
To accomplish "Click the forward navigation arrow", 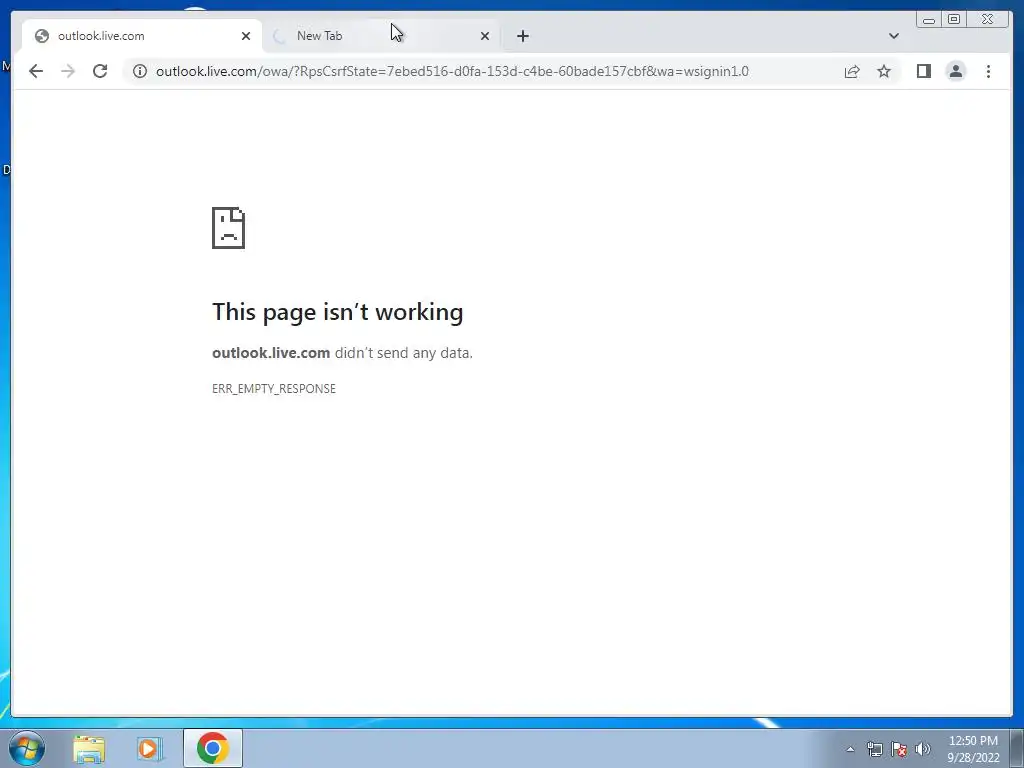I will [68, 71].
